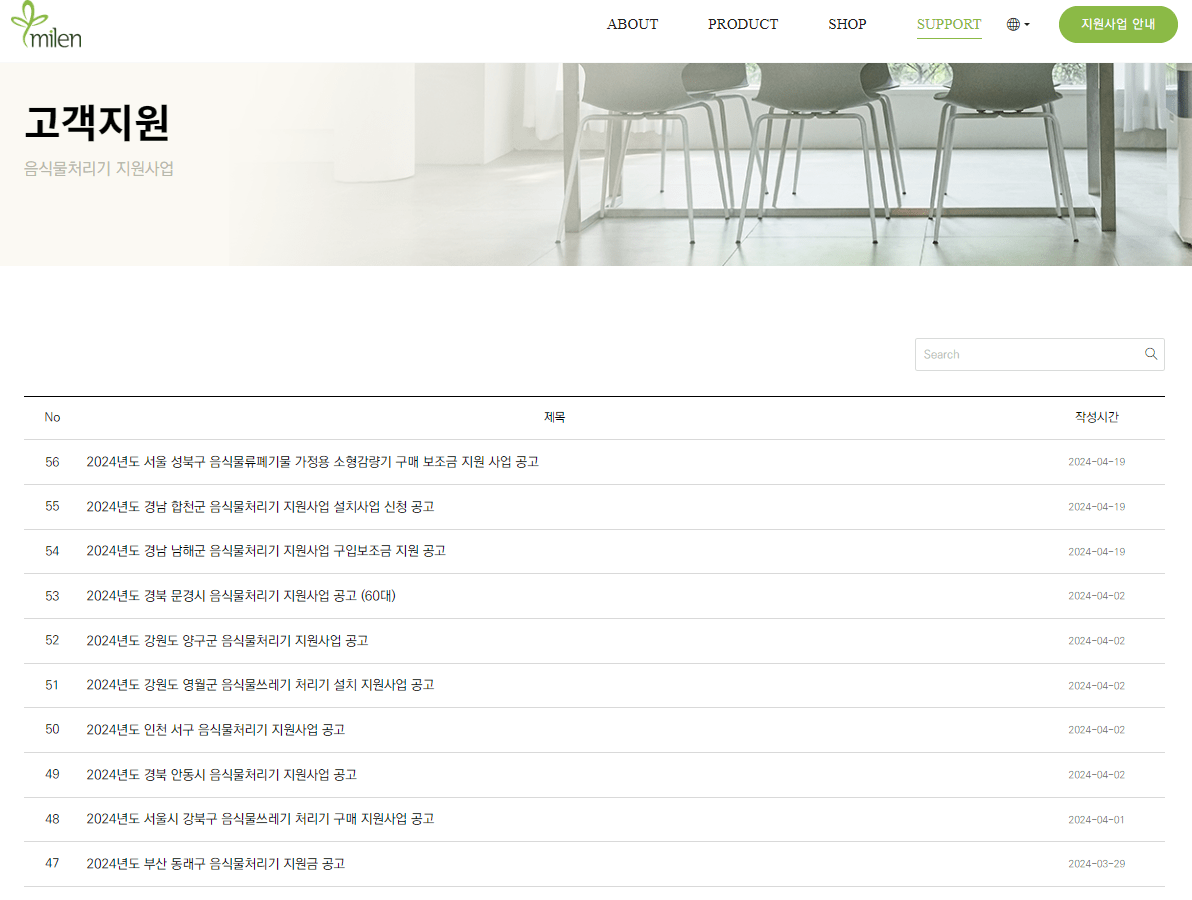Open notice 55 about 합천군 설치사업
The width and height of the screenshot is (1192, 900).
pos(261,506)
